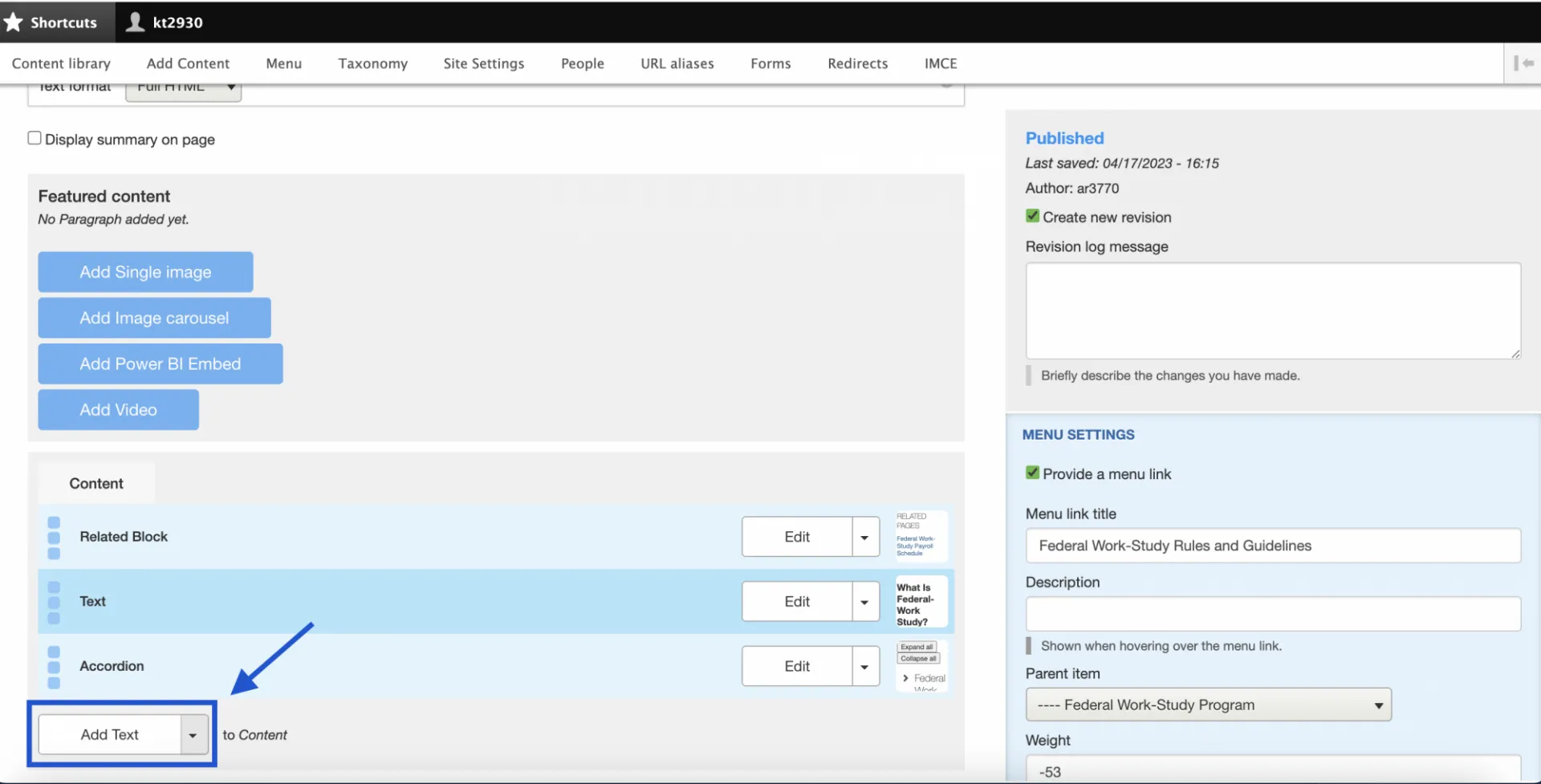The image size is (1541, 784).
Task: Click into Revision log message box
Action: (x=1273, y=311)
